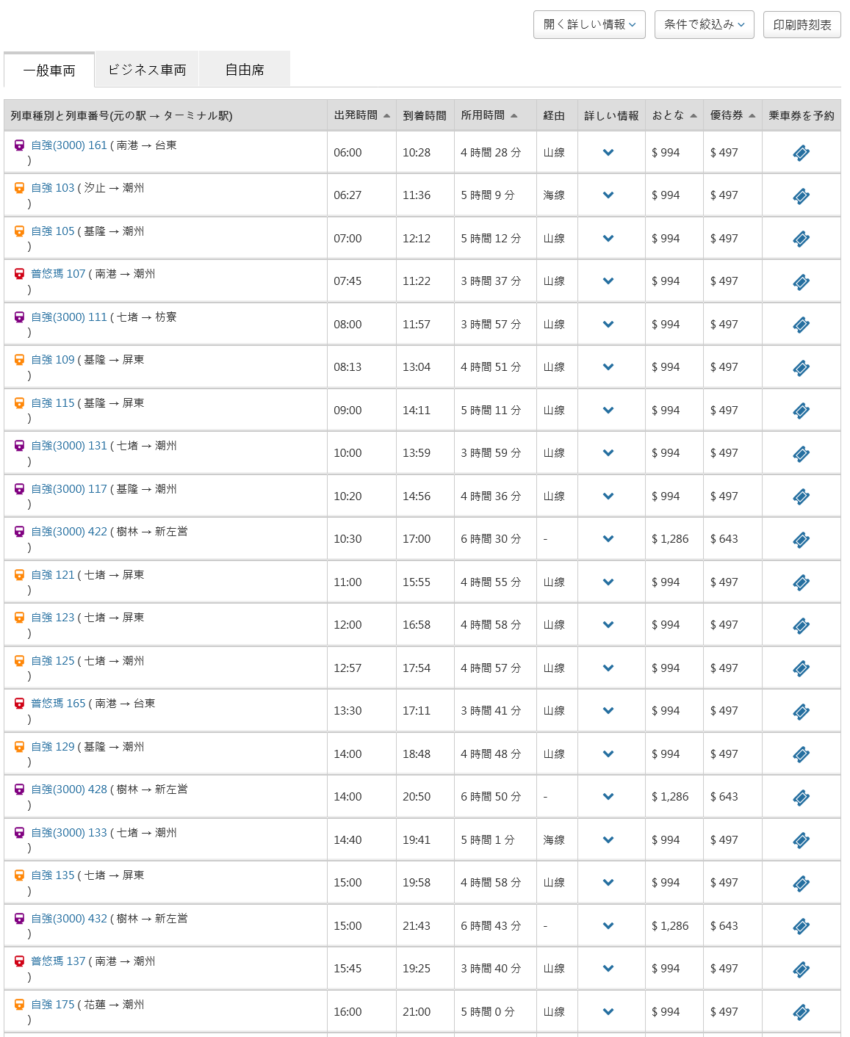The width and height of the screenshot is (850, 1037).
Task: Sort by 所用時間 column header
Action: tap(489, 116)
